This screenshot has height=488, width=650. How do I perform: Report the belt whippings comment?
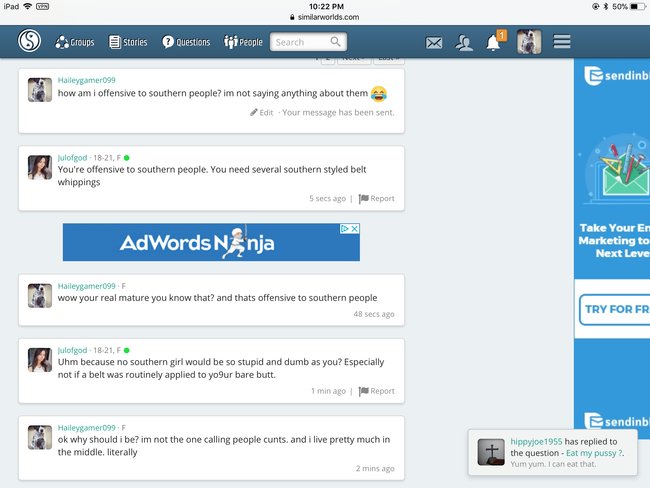click(x=376, y=199)
